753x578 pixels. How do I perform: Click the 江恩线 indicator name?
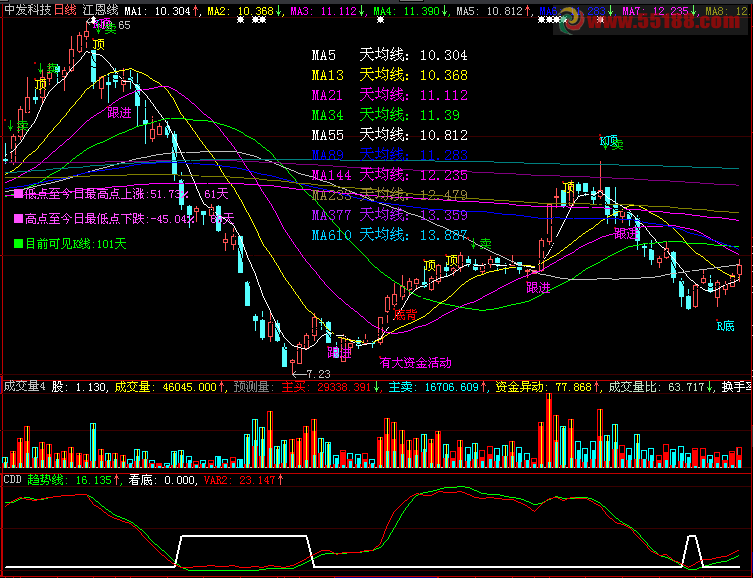click(100, 10)
